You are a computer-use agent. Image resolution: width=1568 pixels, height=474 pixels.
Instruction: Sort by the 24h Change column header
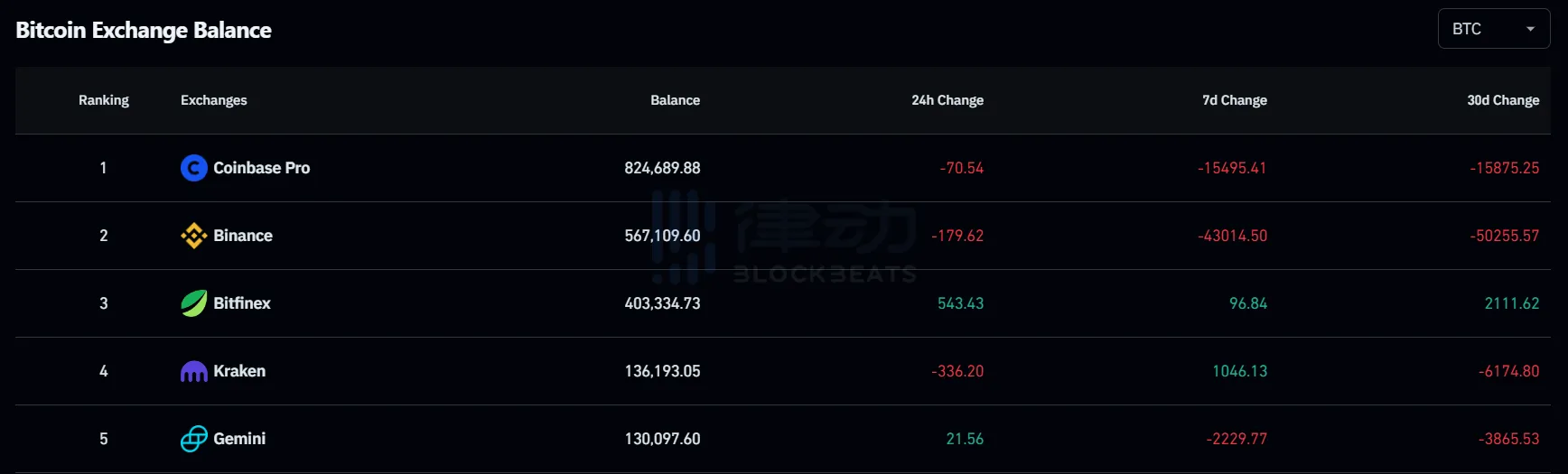click(x=947, y=100)
